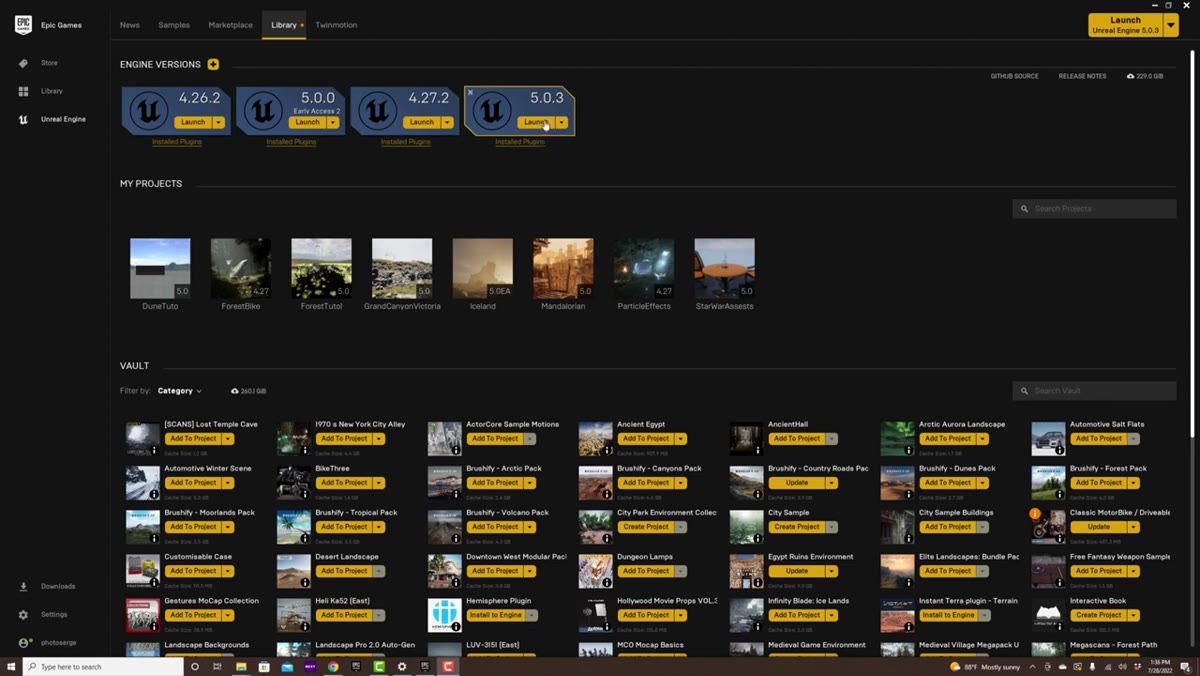Click orange alert badge on Classic MotorBike

1036,514
